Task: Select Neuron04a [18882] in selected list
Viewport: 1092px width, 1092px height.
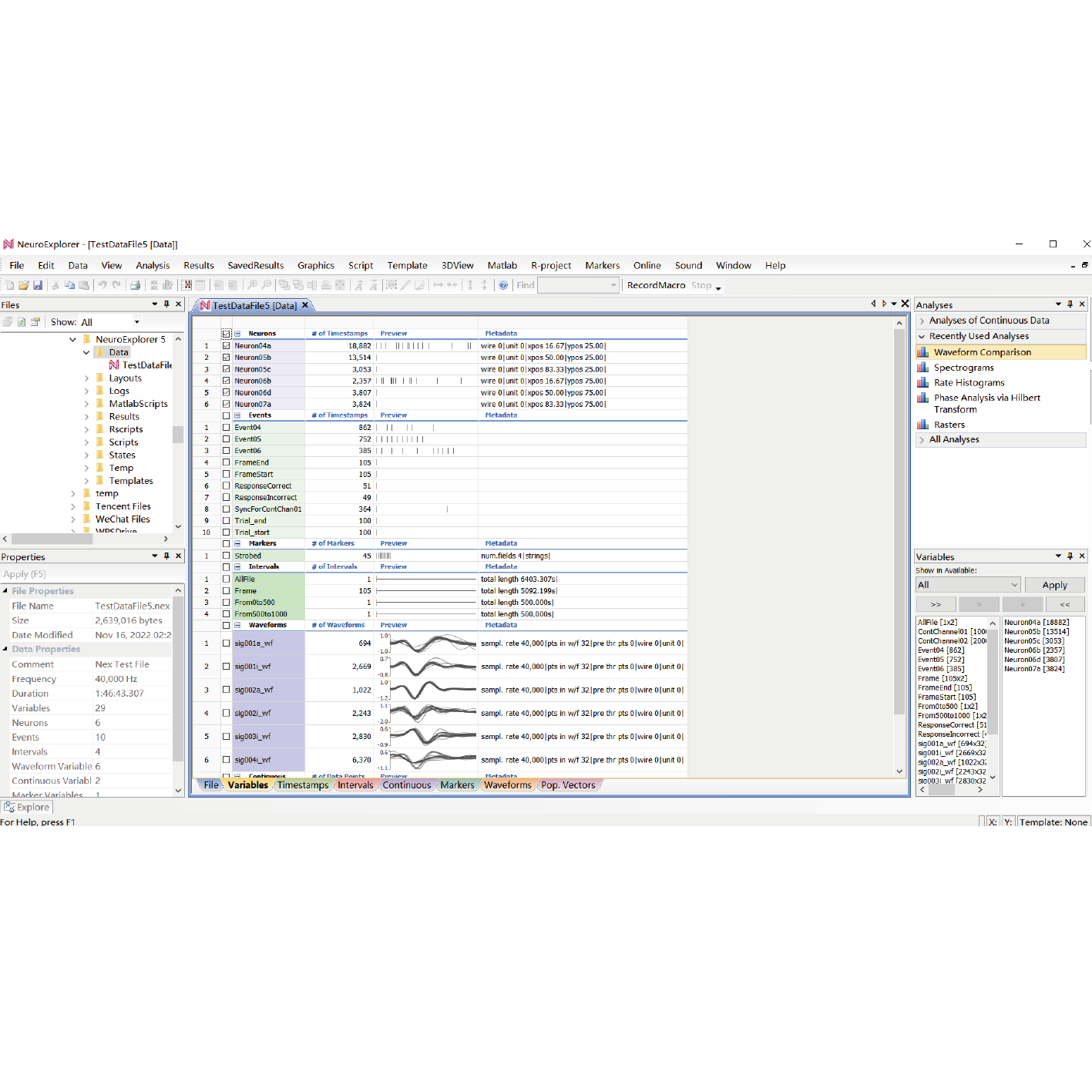Action: point(1037,622)
